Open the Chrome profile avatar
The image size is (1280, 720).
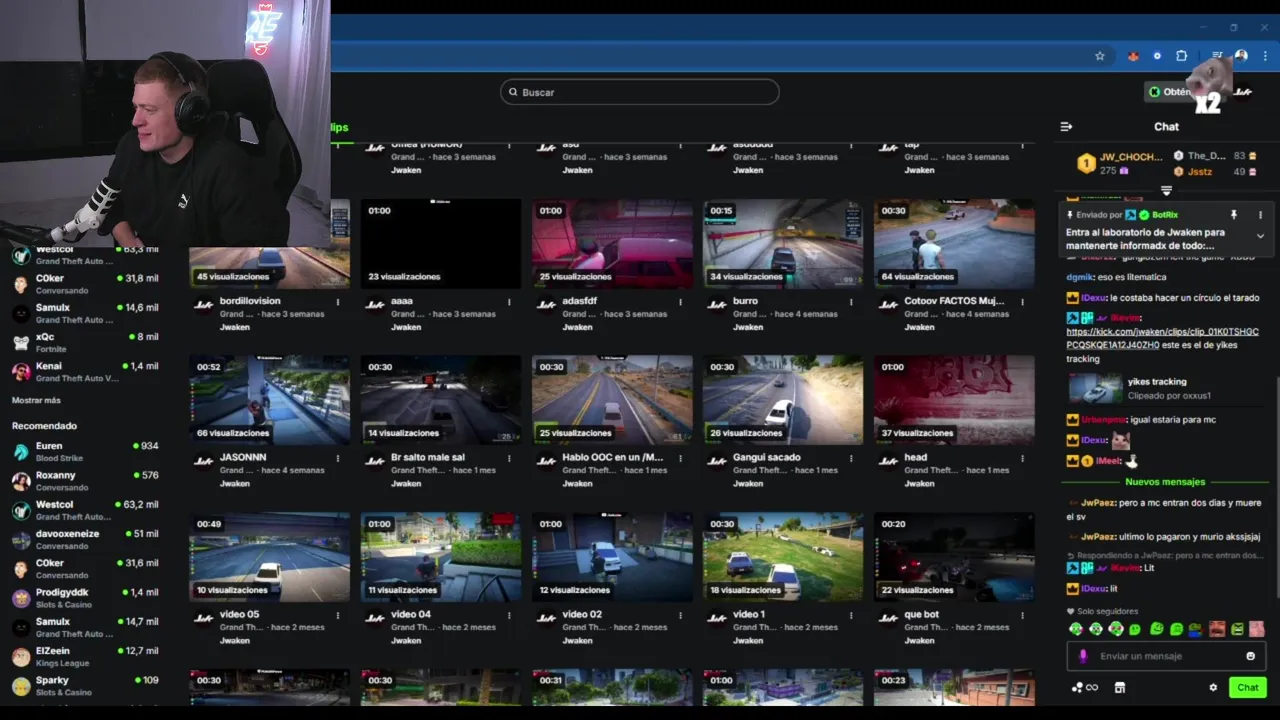point(1241,56)
